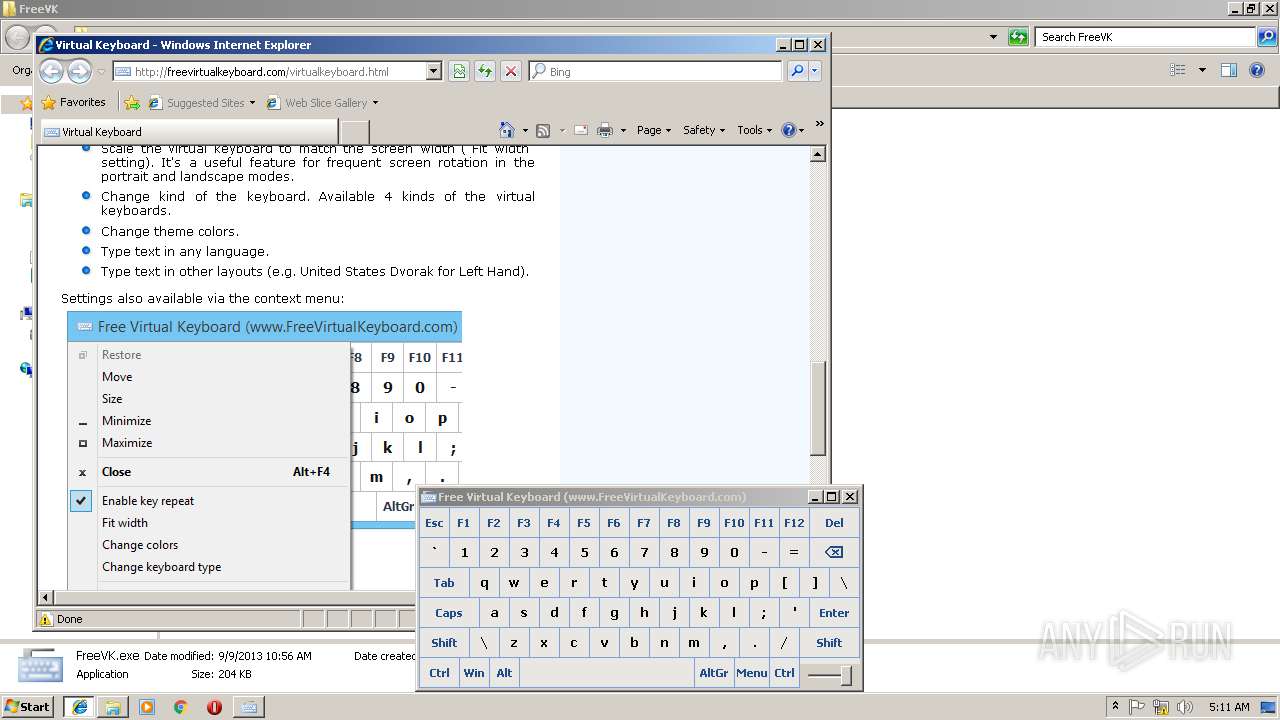Image resolution: width=1280 pixels, height=720 pixels.
Task: Refresh the page with green arrows icon
Action: [x=485, y=71]
